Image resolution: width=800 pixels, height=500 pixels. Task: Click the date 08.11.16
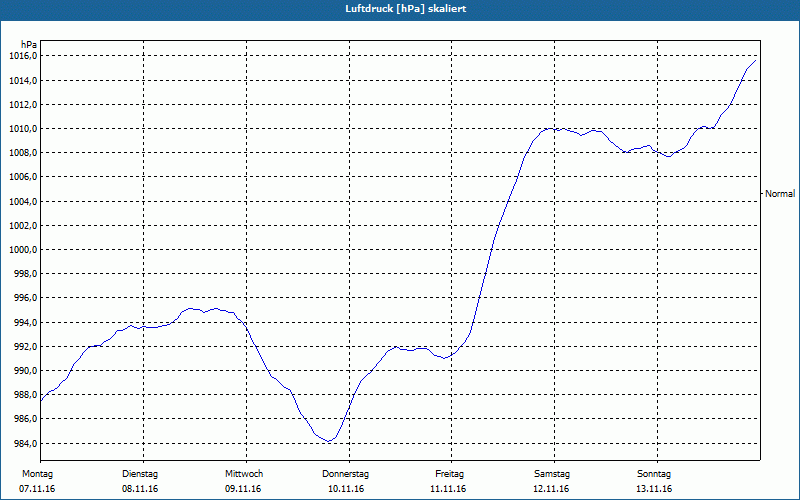(x=140, y=489)
